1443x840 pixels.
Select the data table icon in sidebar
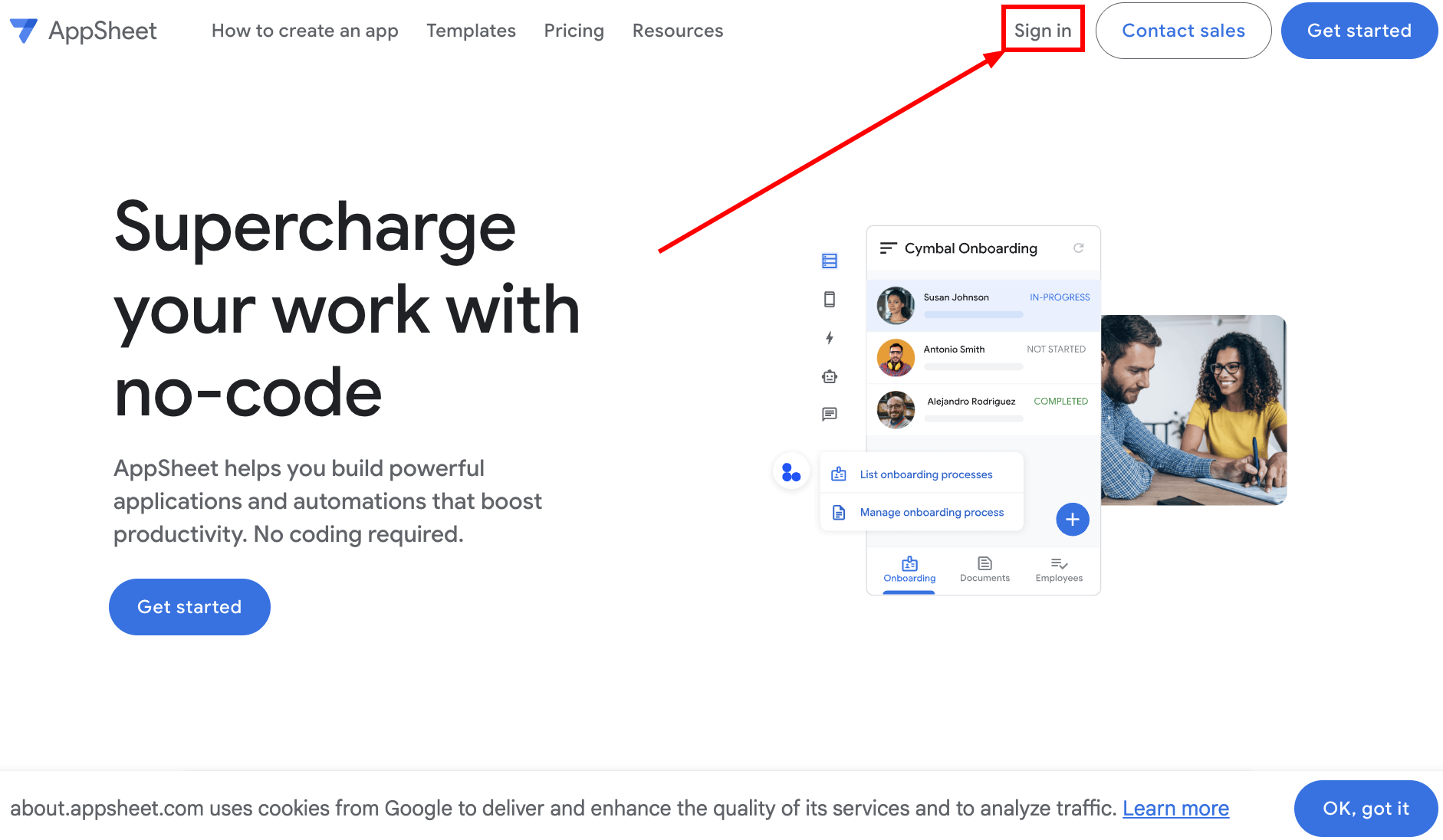tap(830, 261)
